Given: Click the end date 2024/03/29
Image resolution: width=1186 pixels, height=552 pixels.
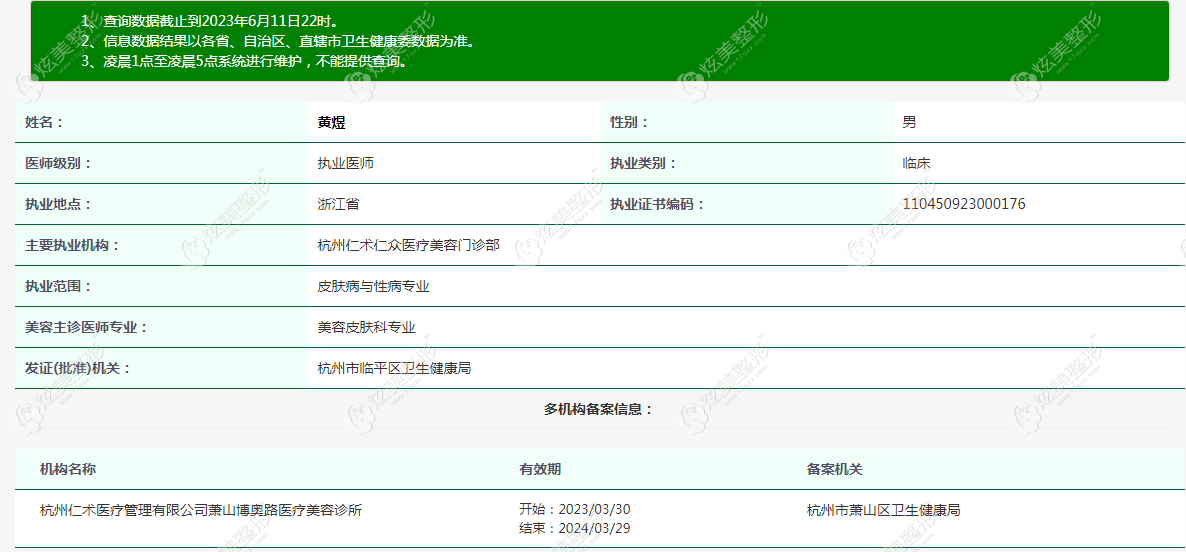Looking at the screenshot, I should (x=574, y=528).
